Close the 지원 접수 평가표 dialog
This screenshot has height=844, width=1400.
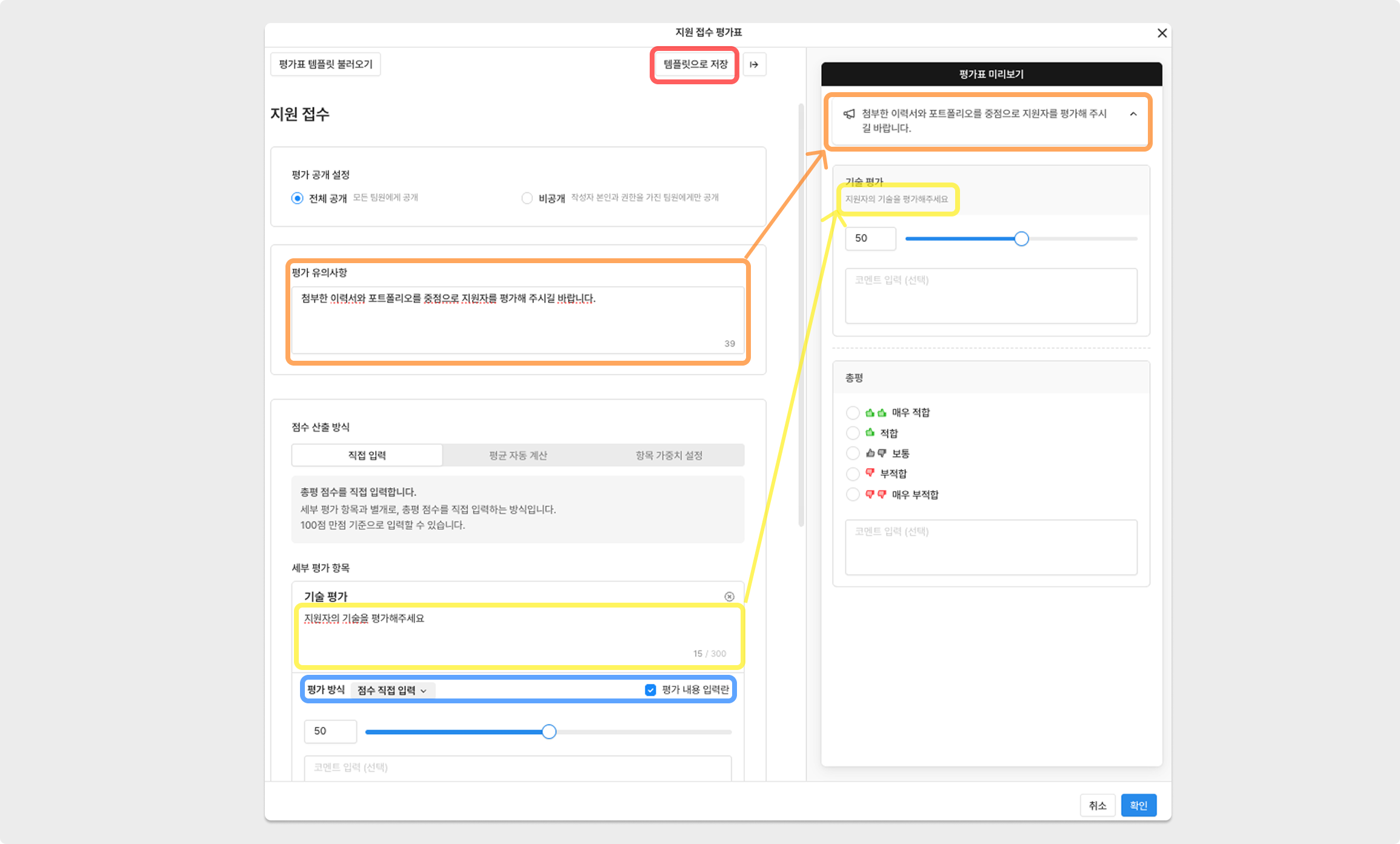click(1162, 33)
